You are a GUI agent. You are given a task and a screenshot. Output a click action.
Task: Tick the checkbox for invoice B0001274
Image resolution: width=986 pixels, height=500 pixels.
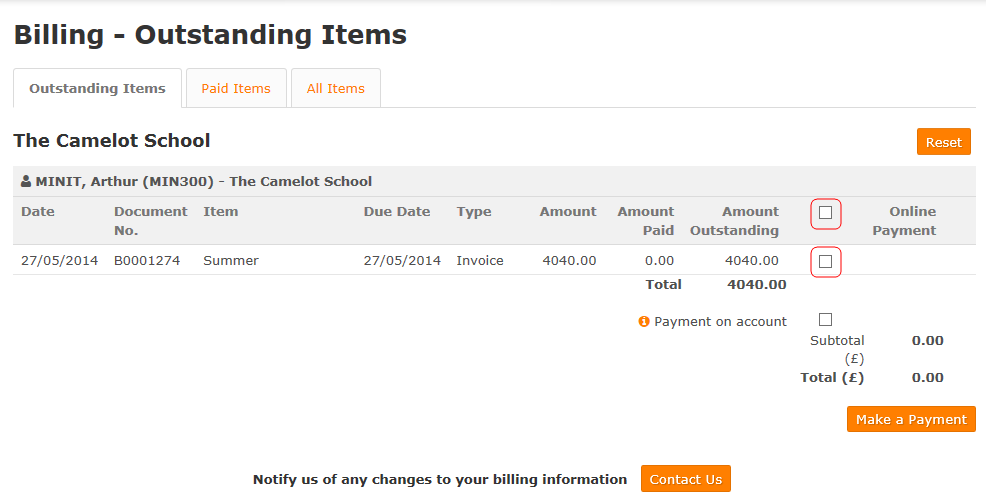pyautogui.click(x=826, y=262)
